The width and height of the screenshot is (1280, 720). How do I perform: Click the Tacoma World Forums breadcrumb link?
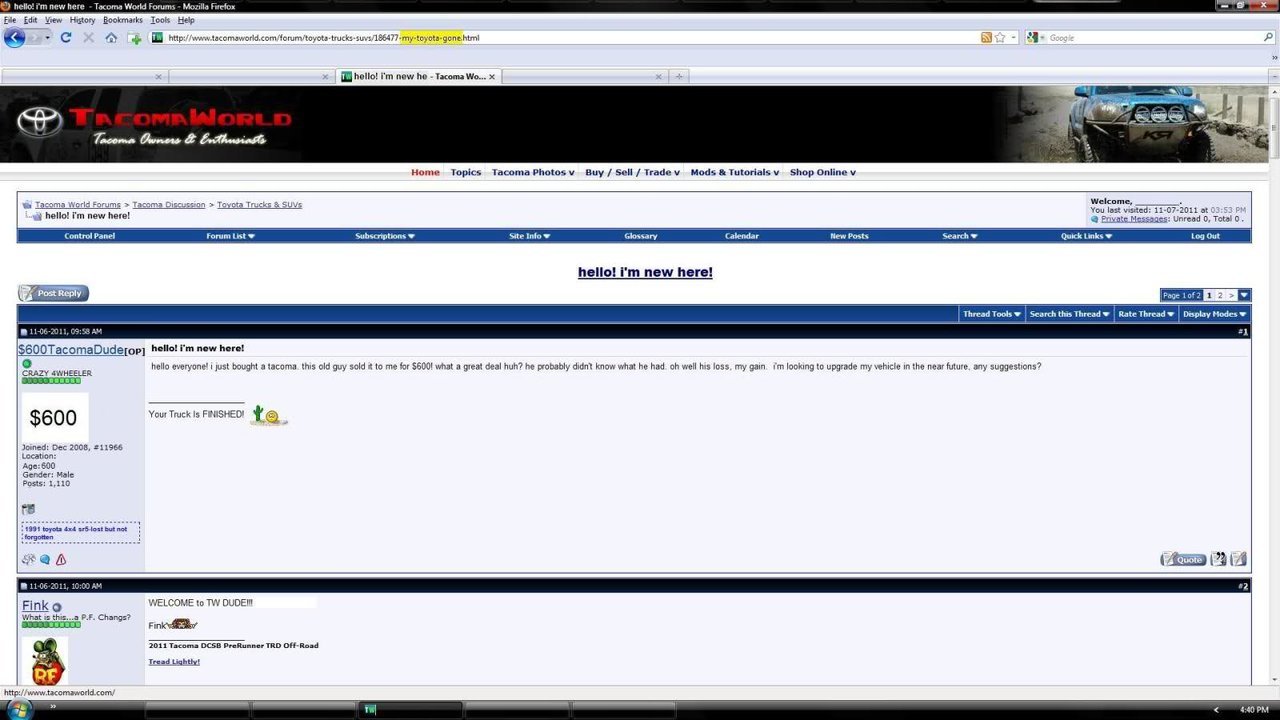click(78, 205)
